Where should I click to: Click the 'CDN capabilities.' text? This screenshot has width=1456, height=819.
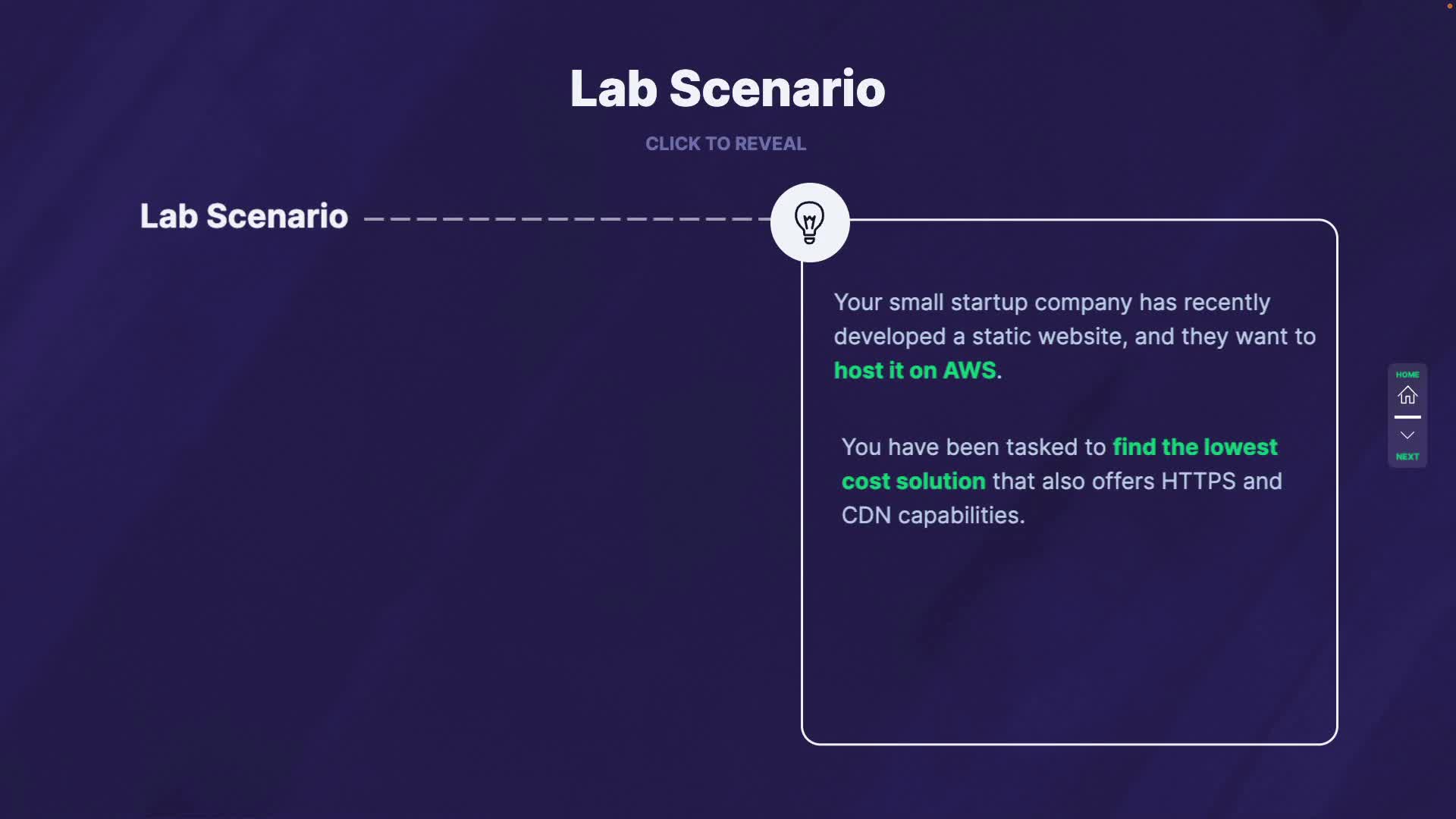point(933,516)
